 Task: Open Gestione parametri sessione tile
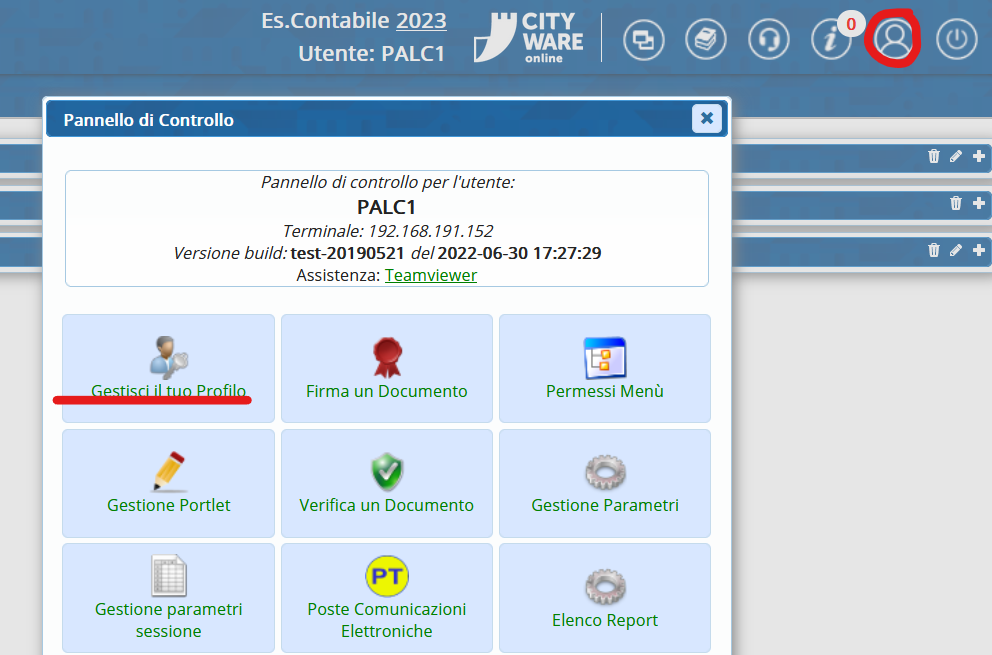(x=168, y=598)
